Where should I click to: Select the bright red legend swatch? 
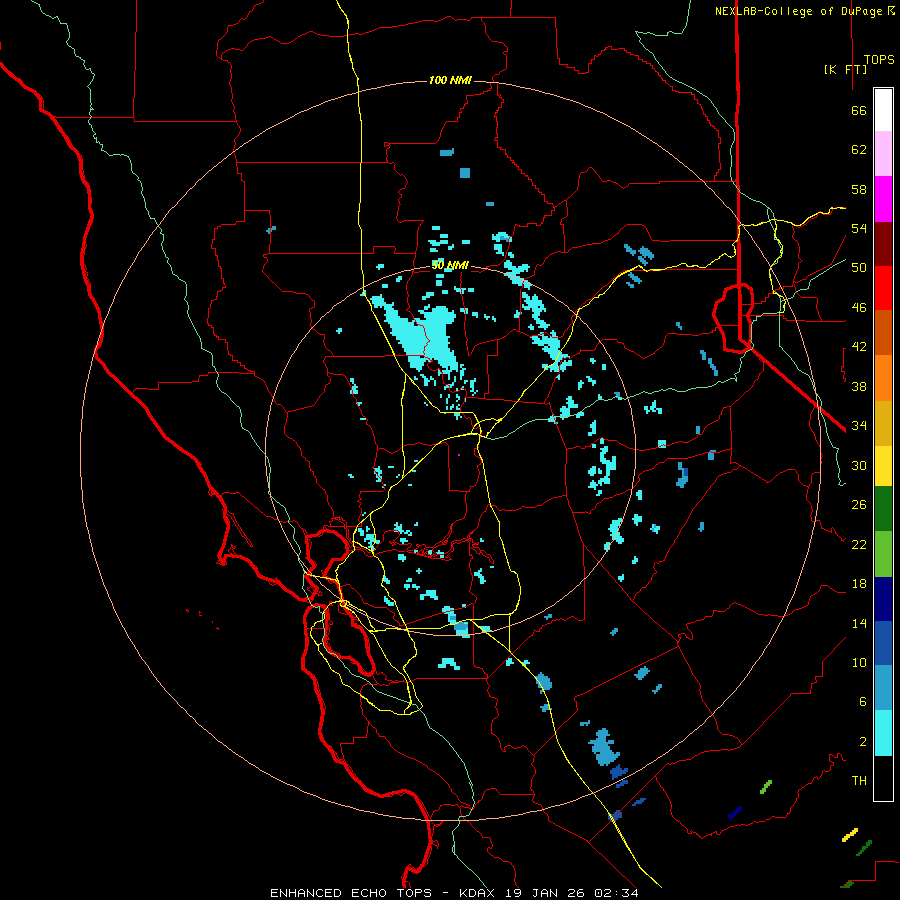coord(883,288)
